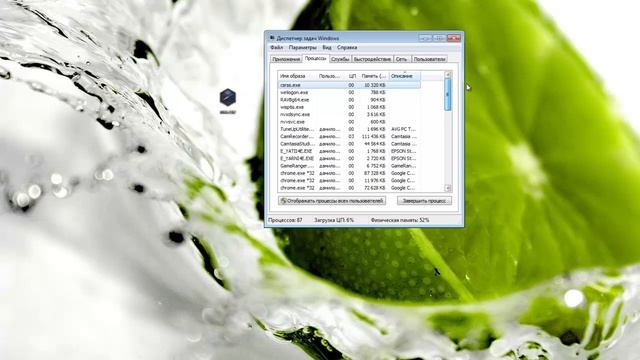Open the Пользователи tab
Viewport: 640px width, 360px height.
[x=429, y=59]
